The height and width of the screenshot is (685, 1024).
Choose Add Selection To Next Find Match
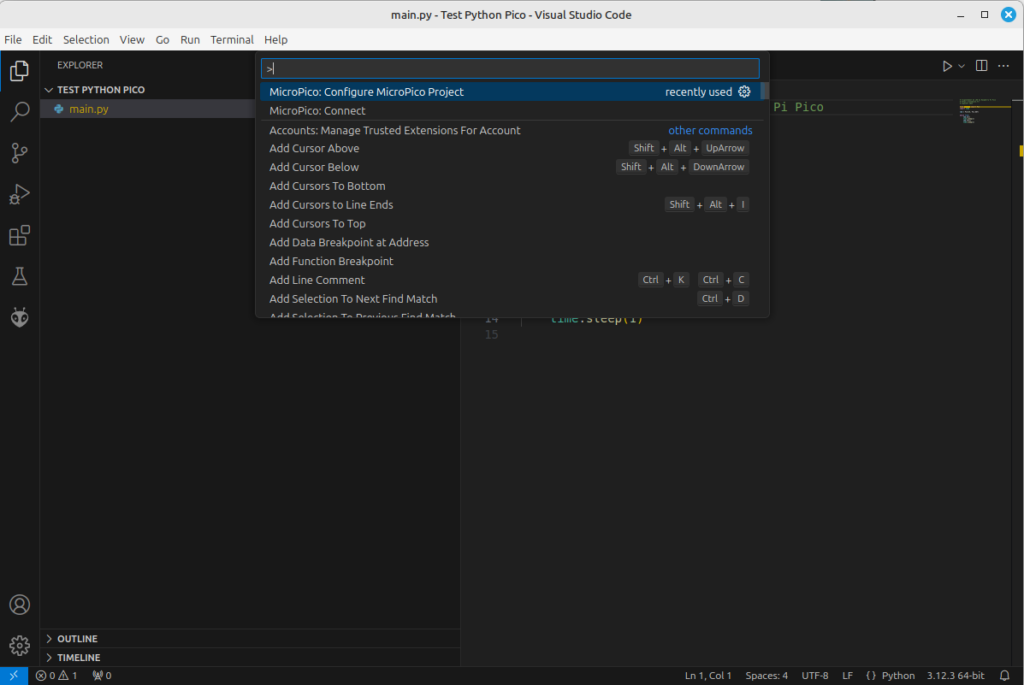[511, 299]
